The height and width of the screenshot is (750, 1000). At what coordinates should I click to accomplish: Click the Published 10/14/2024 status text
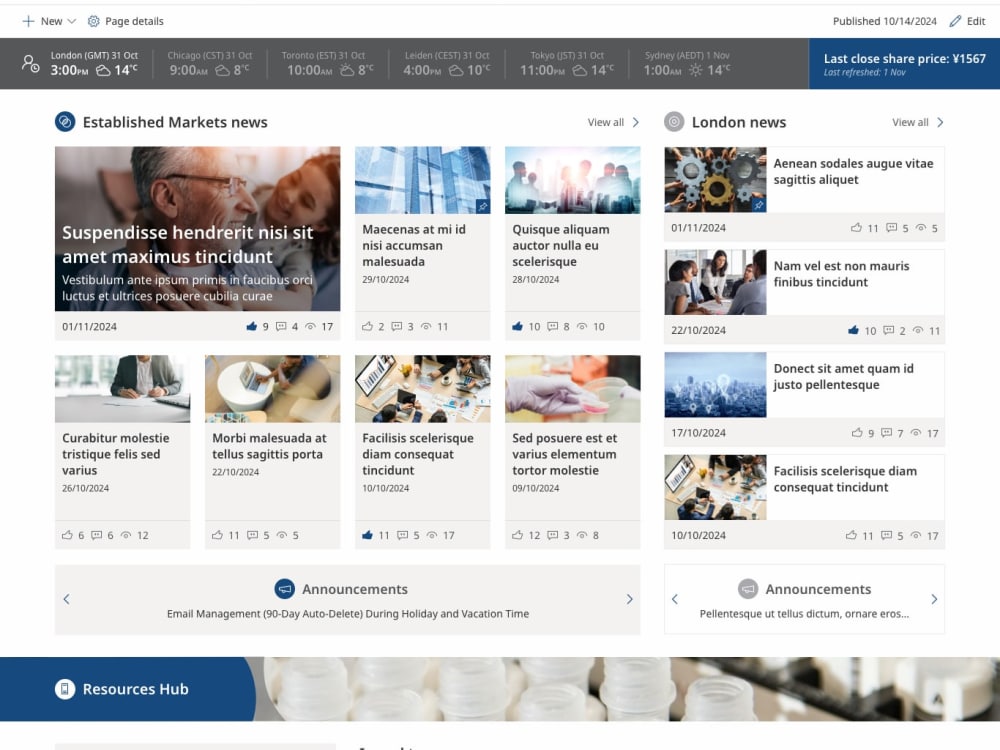884,21
